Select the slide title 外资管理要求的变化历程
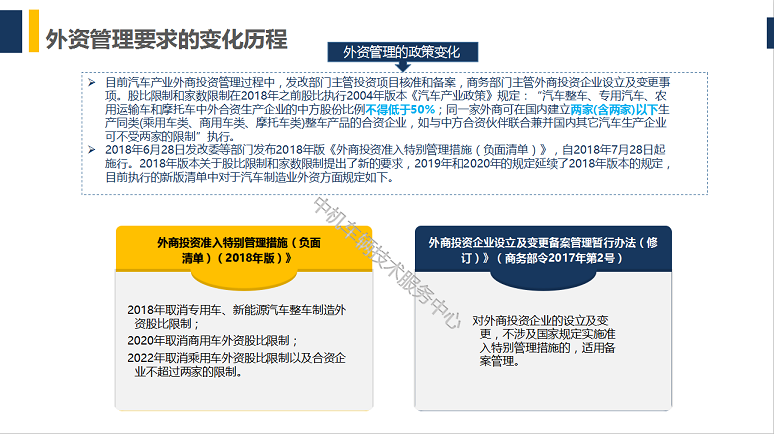This screenshot has height=434, width=774. 166,39
